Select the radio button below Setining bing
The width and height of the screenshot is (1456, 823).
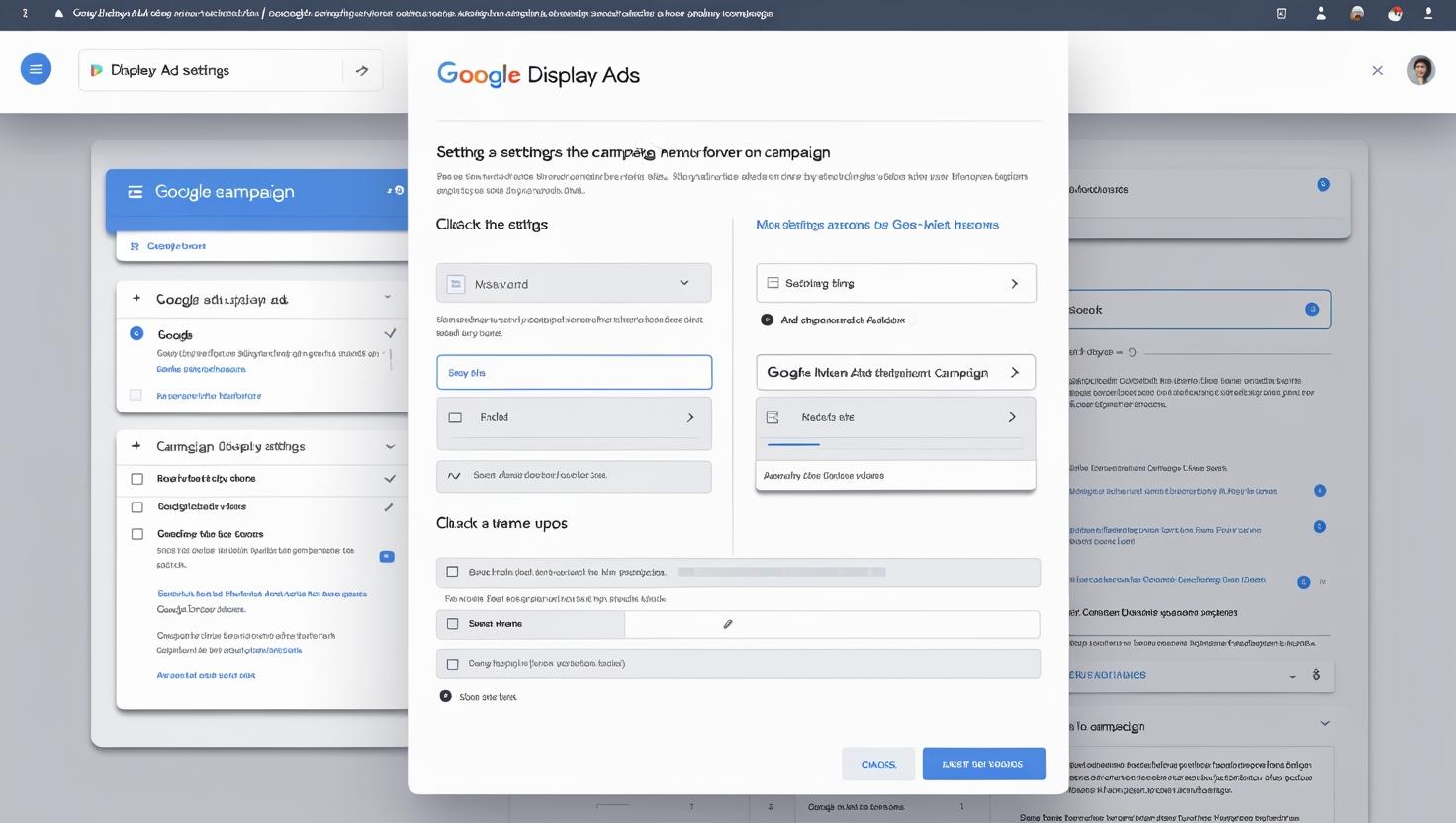click(767, 320)
